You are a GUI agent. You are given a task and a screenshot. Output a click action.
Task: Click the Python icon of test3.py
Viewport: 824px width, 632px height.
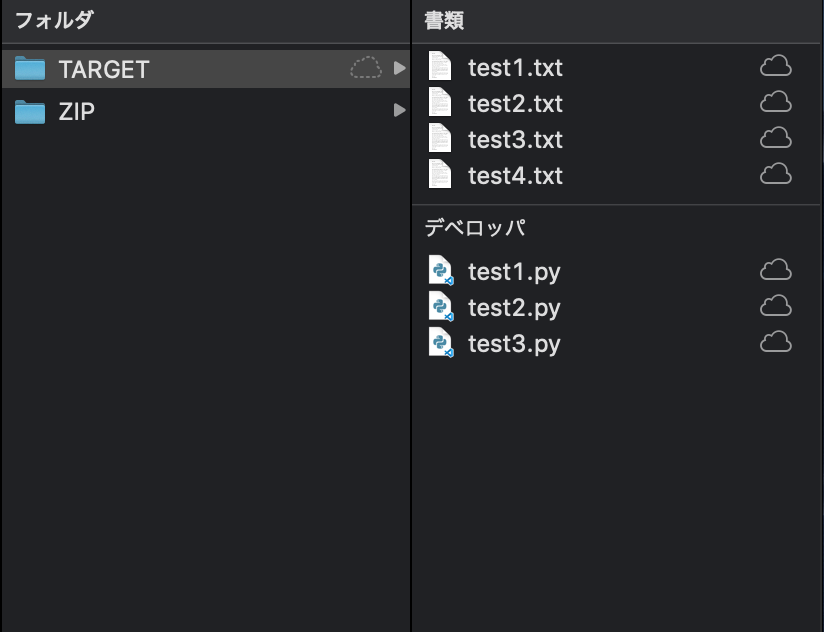(x=440, y=343)
